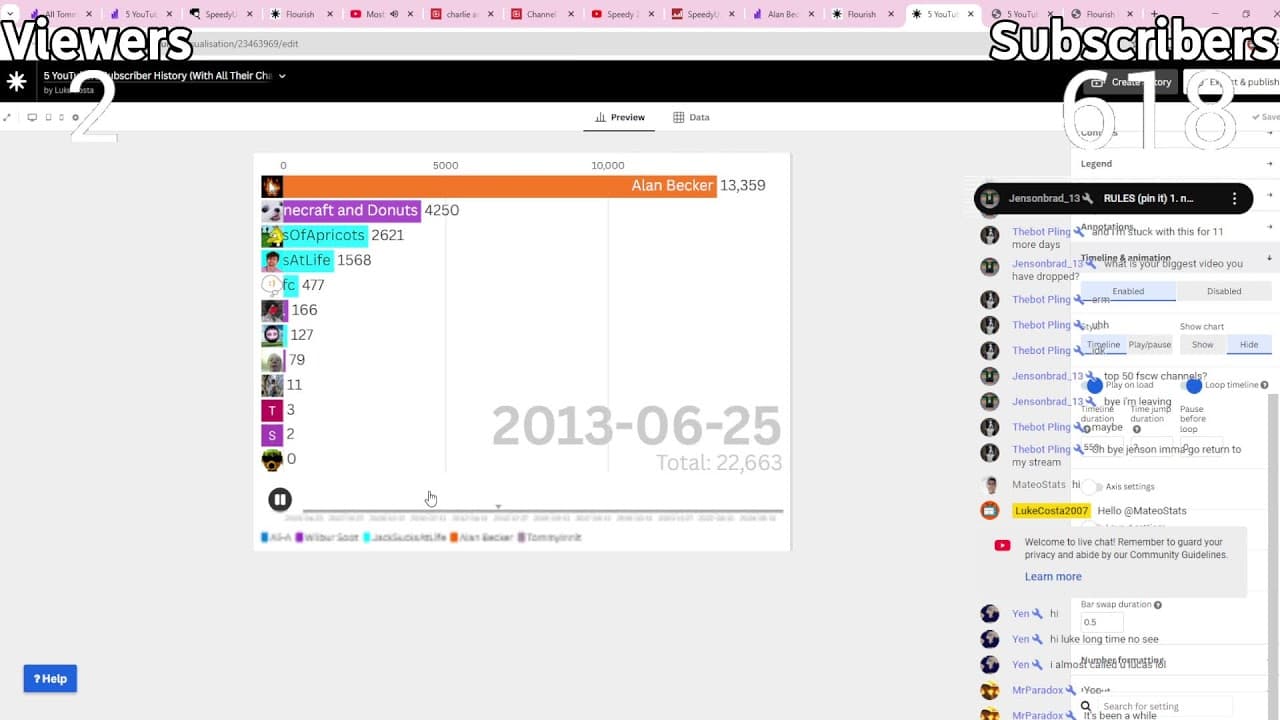Select Show under Show chart
This screenshot has width=1280, height=720.
click(1203, 345)
